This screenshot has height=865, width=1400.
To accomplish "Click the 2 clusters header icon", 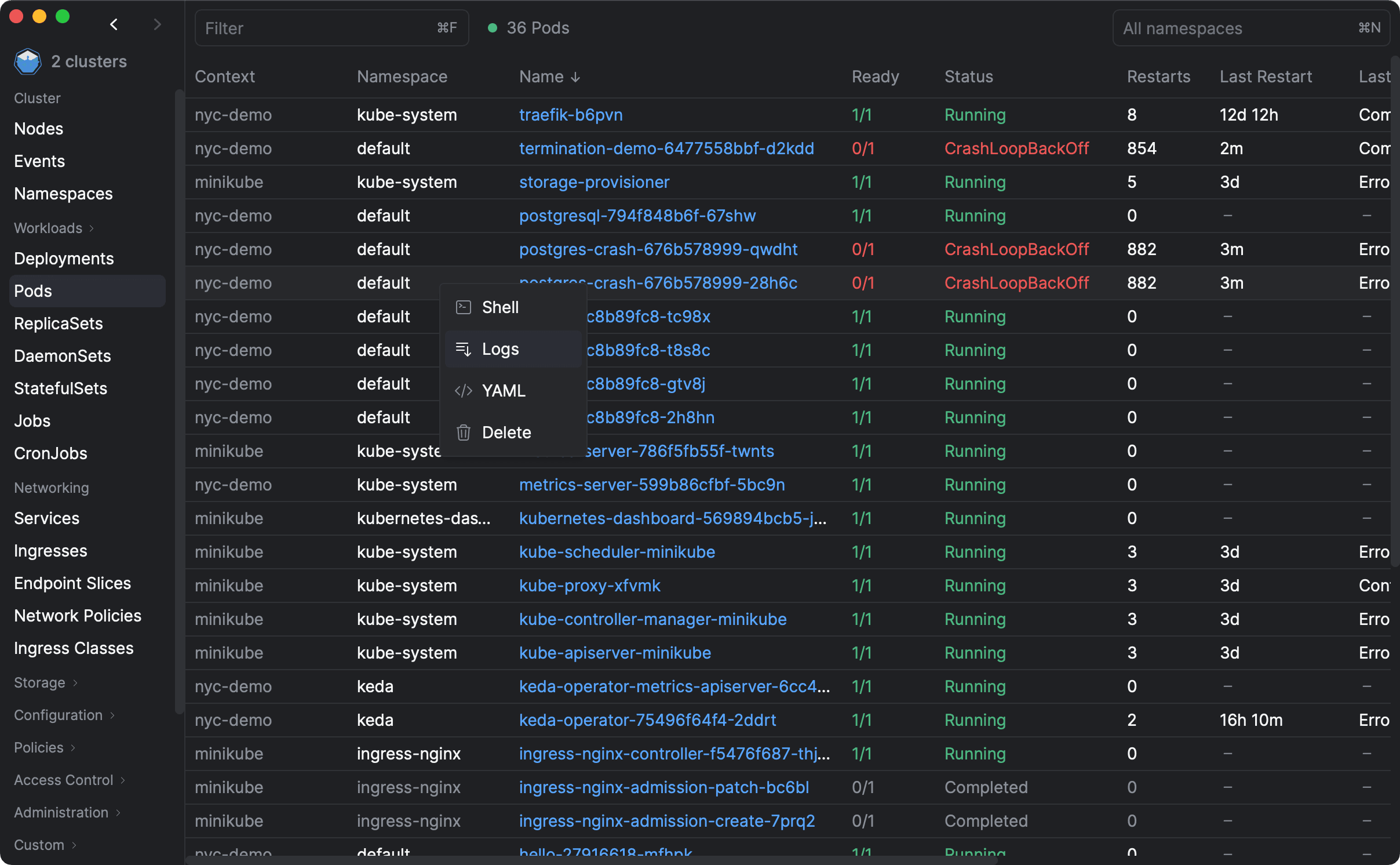I will click(28, 61).
